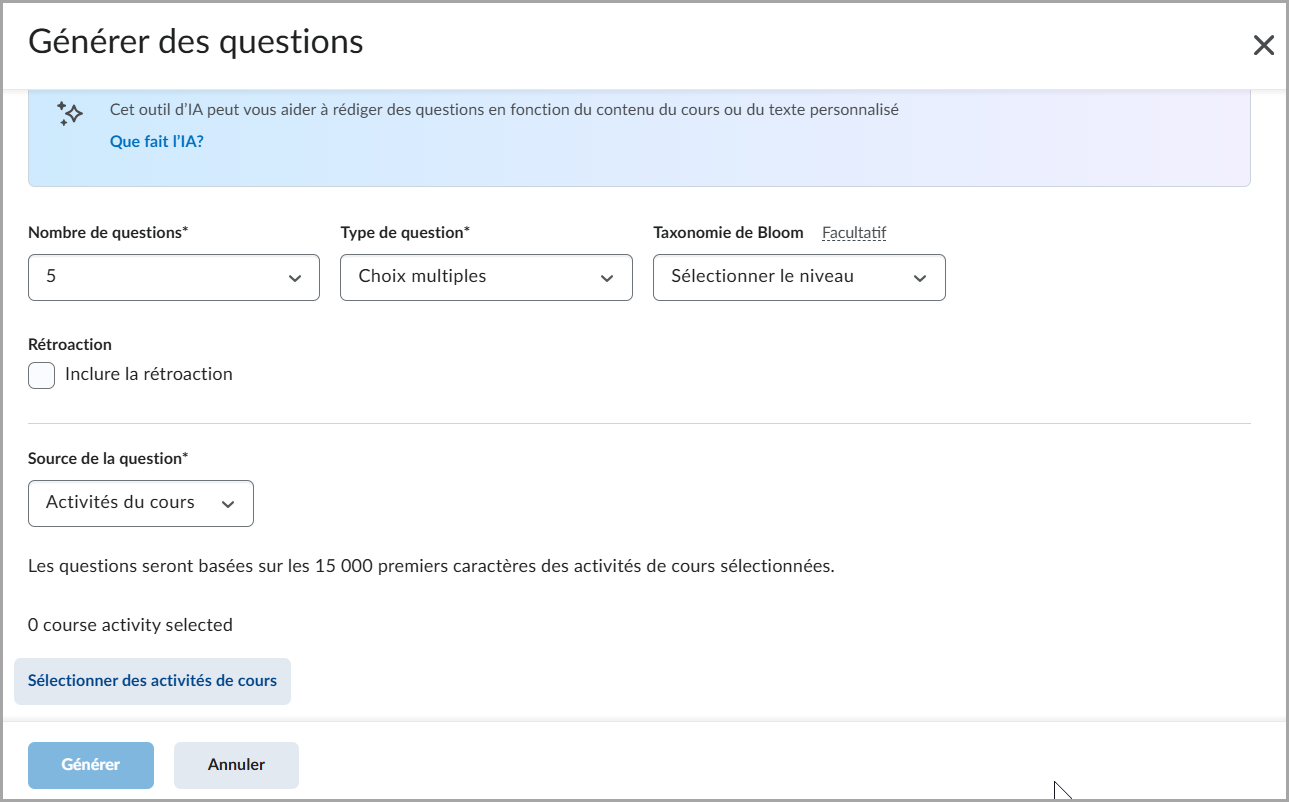Click the Facultatif underlined label
The height and width of the screenshot is (802, 1289).
854,232
